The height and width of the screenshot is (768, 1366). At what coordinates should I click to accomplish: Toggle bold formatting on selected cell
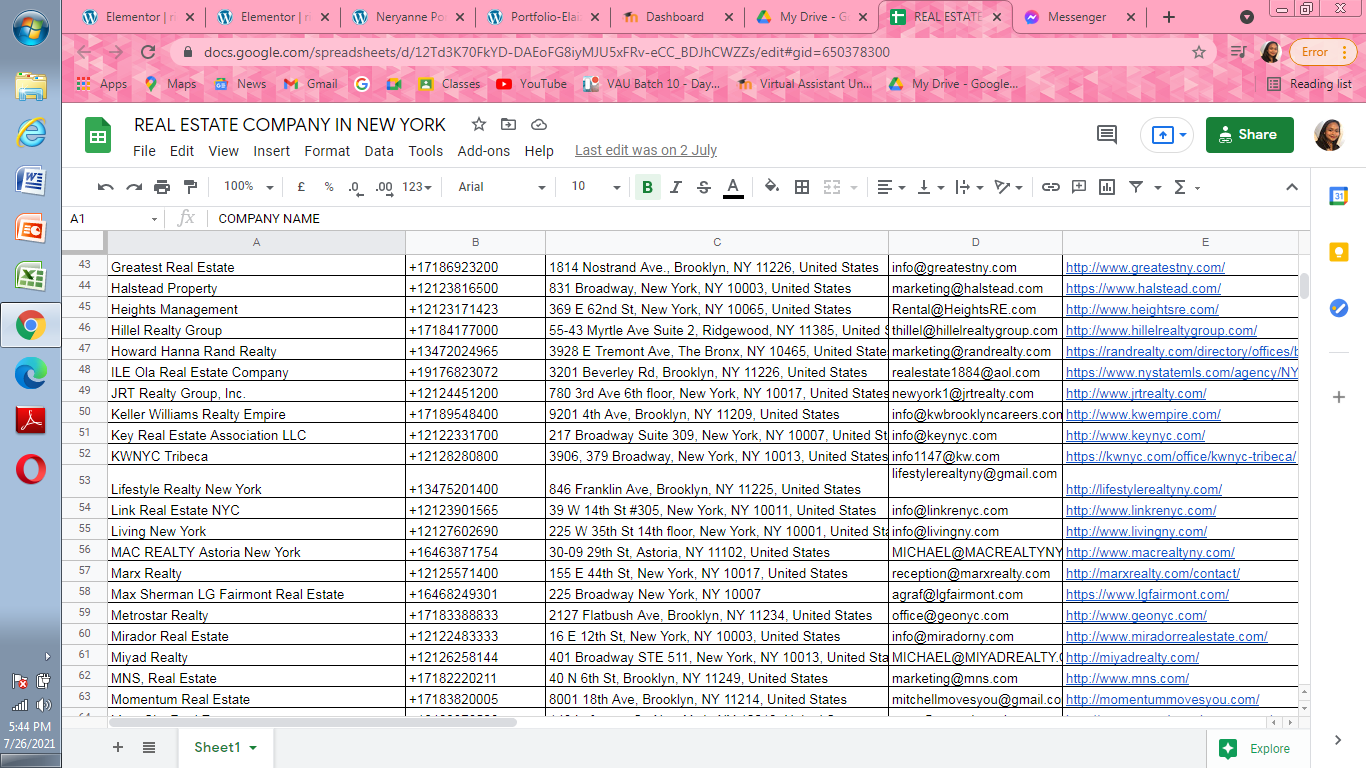pyautogui.click(x=647, y=187)
